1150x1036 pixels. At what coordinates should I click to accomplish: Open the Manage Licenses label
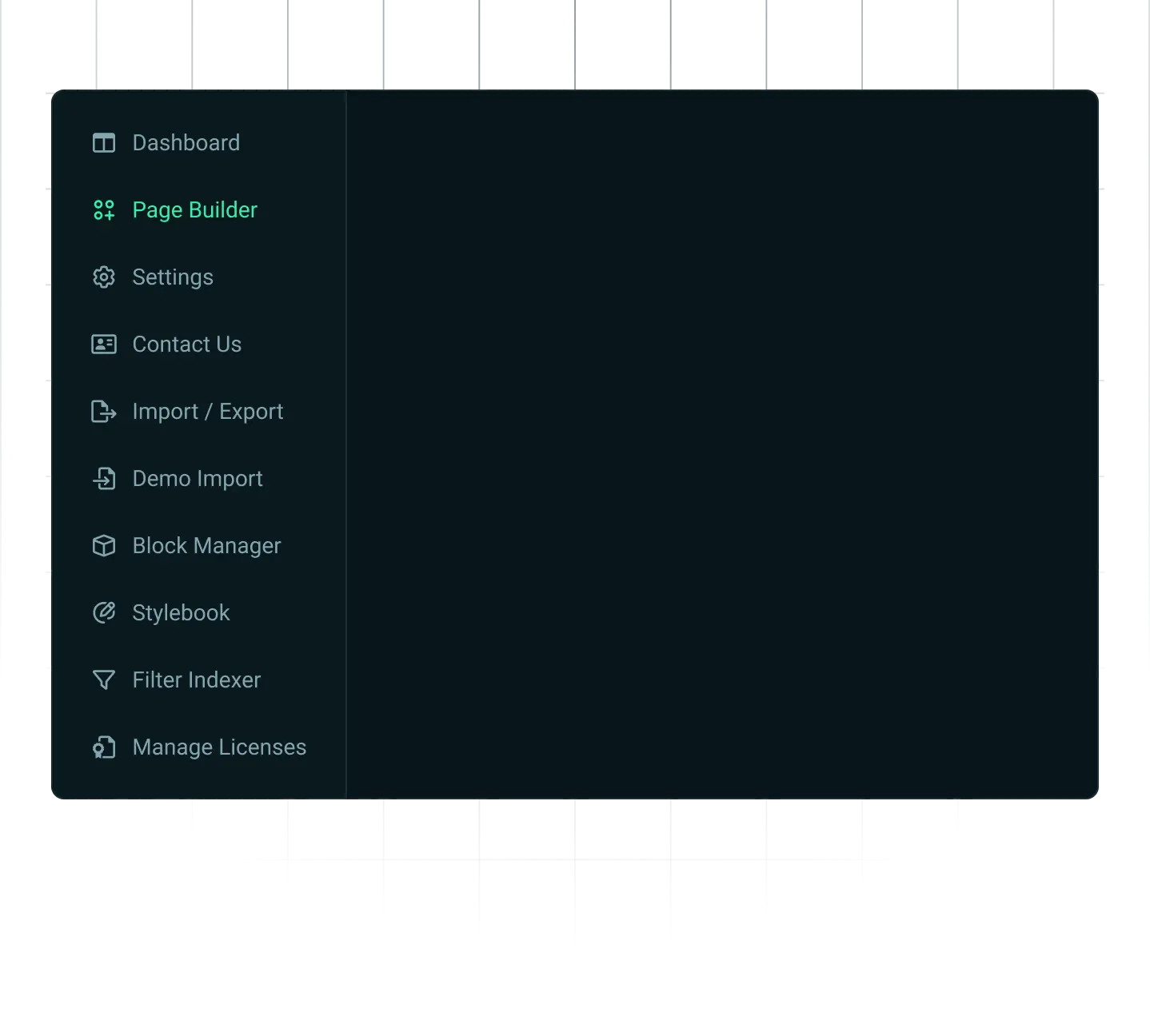[x=219, y=747]
